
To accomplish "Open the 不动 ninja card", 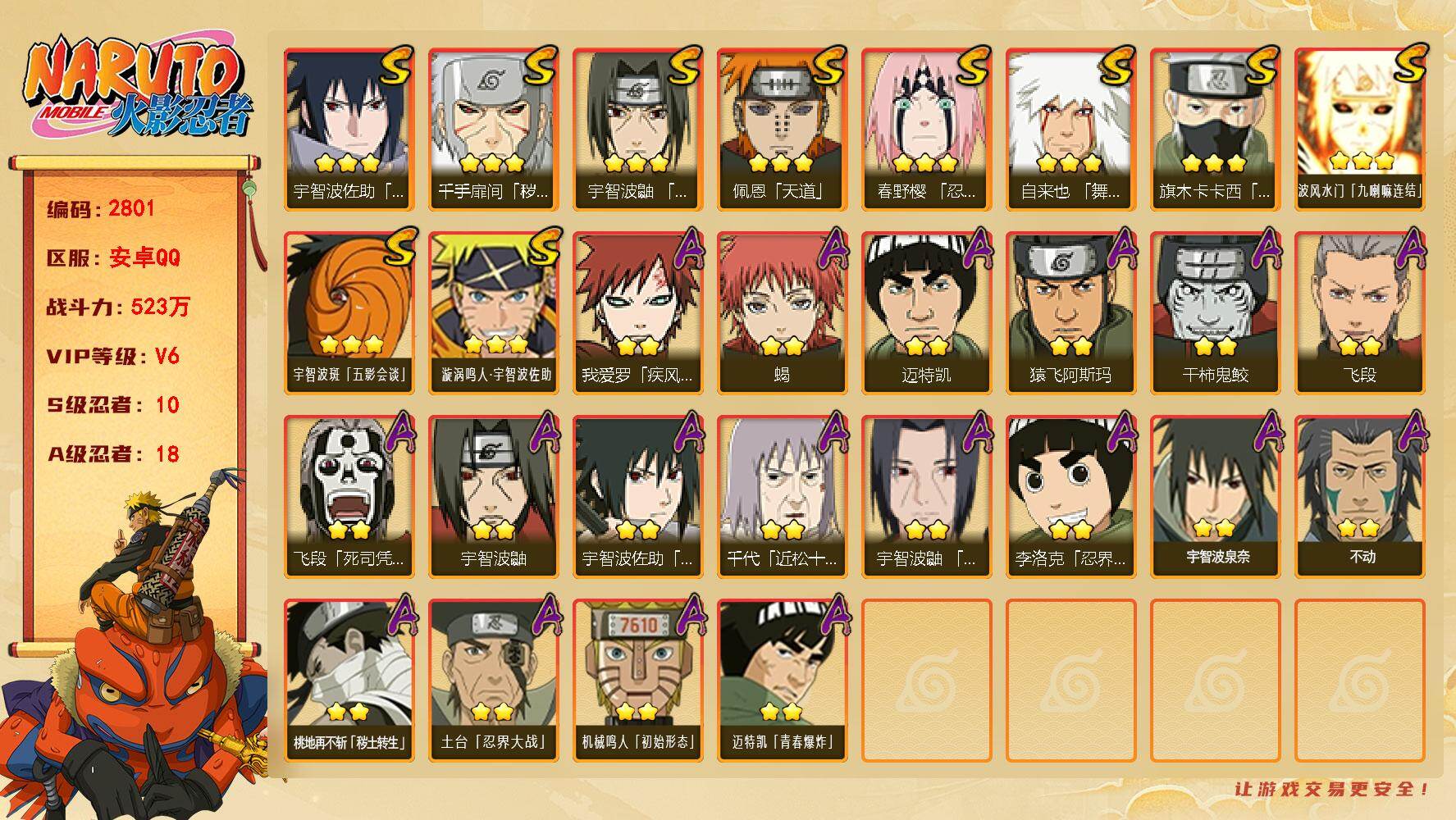I will [1359, 496].
